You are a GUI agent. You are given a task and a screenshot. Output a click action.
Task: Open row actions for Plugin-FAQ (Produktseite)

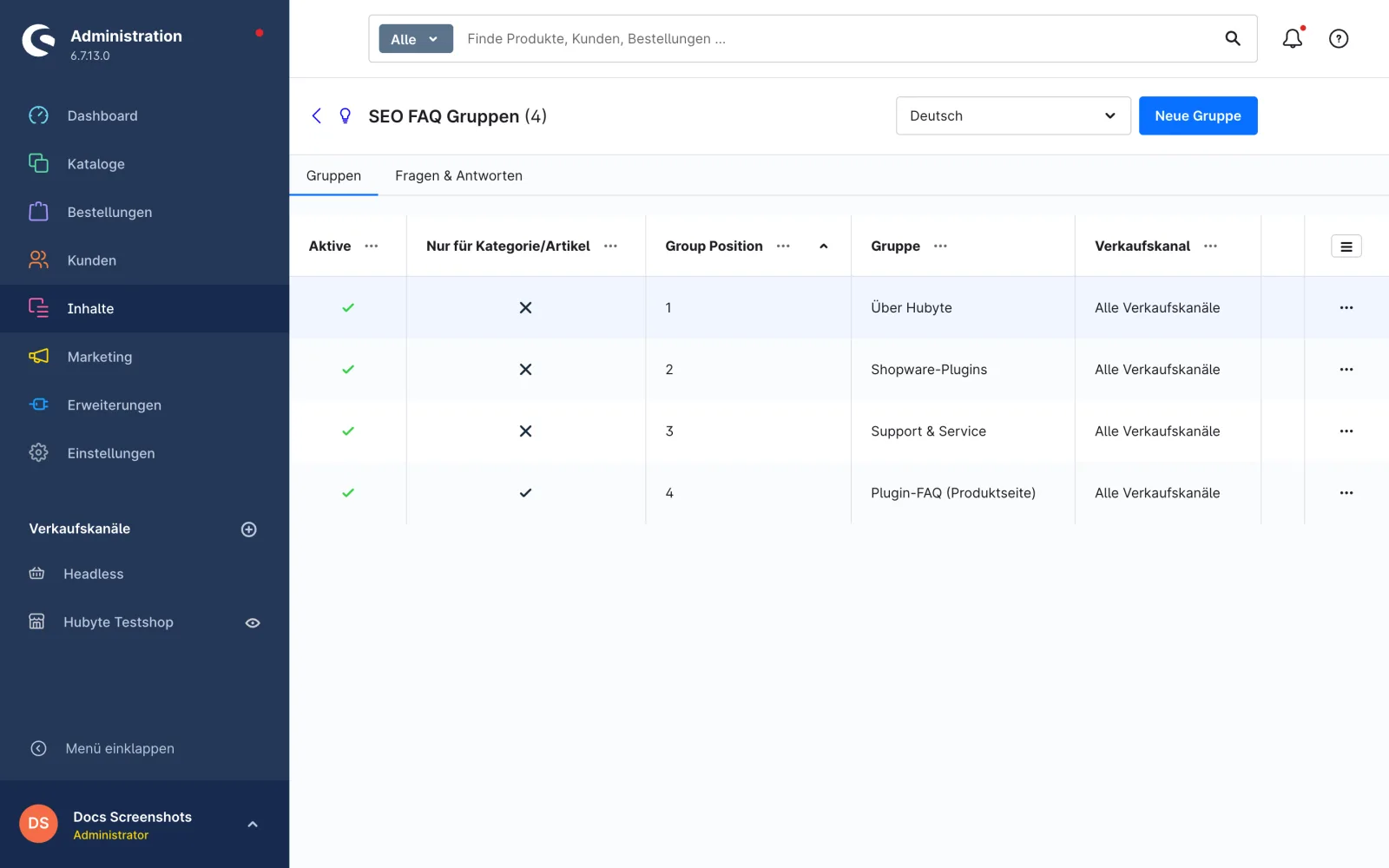pyautogui.click(x=1346, y=492)
